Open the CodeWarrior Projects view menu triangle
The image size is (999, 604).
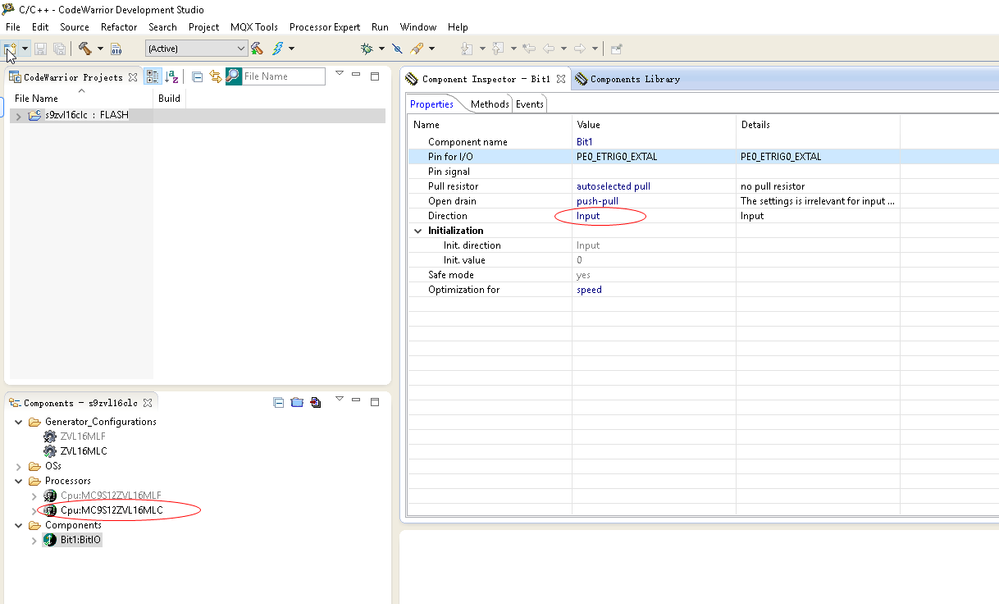tap(340, 73)
